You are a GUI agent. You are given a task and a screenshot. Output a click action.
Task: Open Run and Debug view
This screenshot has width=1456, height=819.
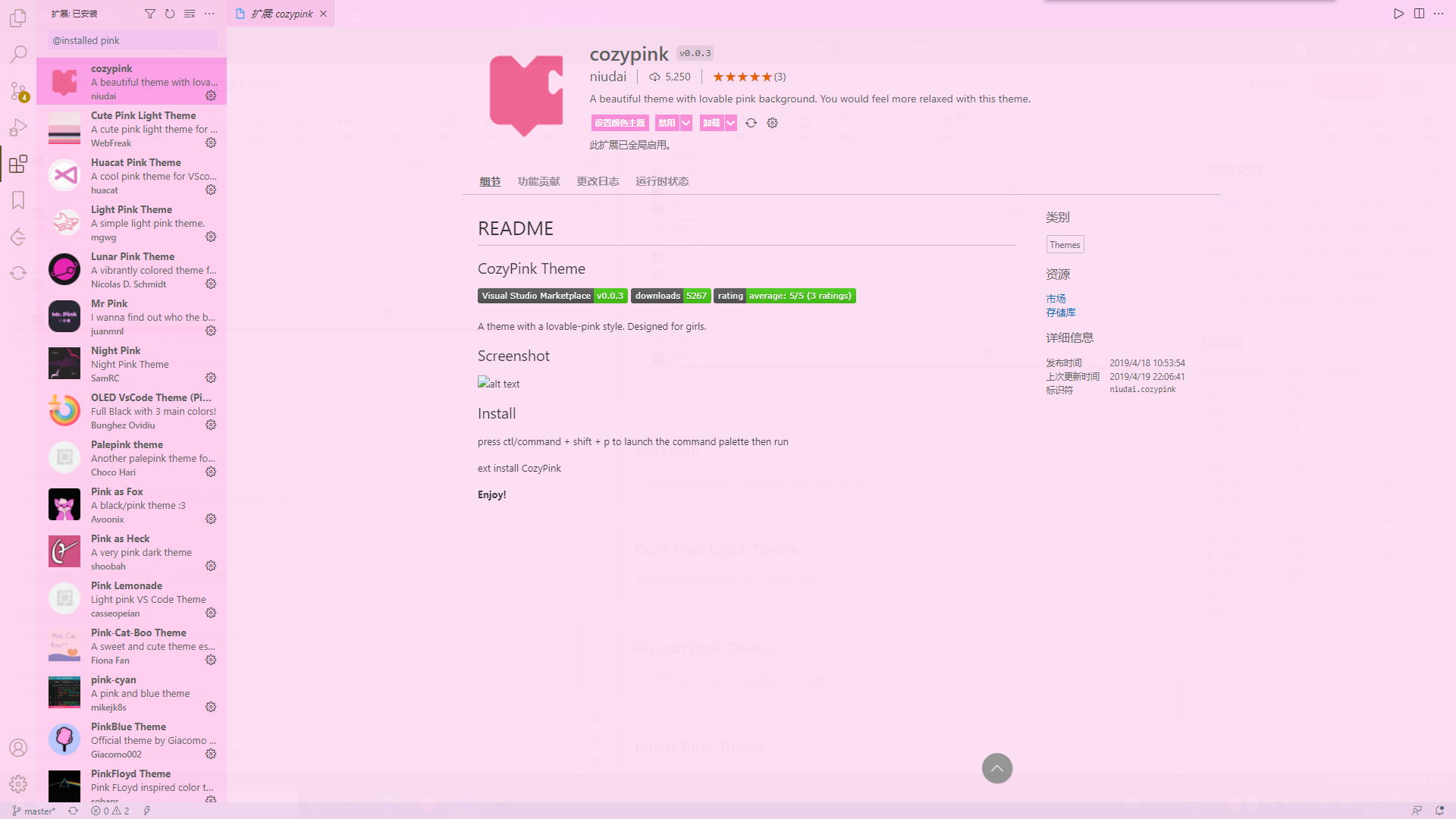click(18, 127)
